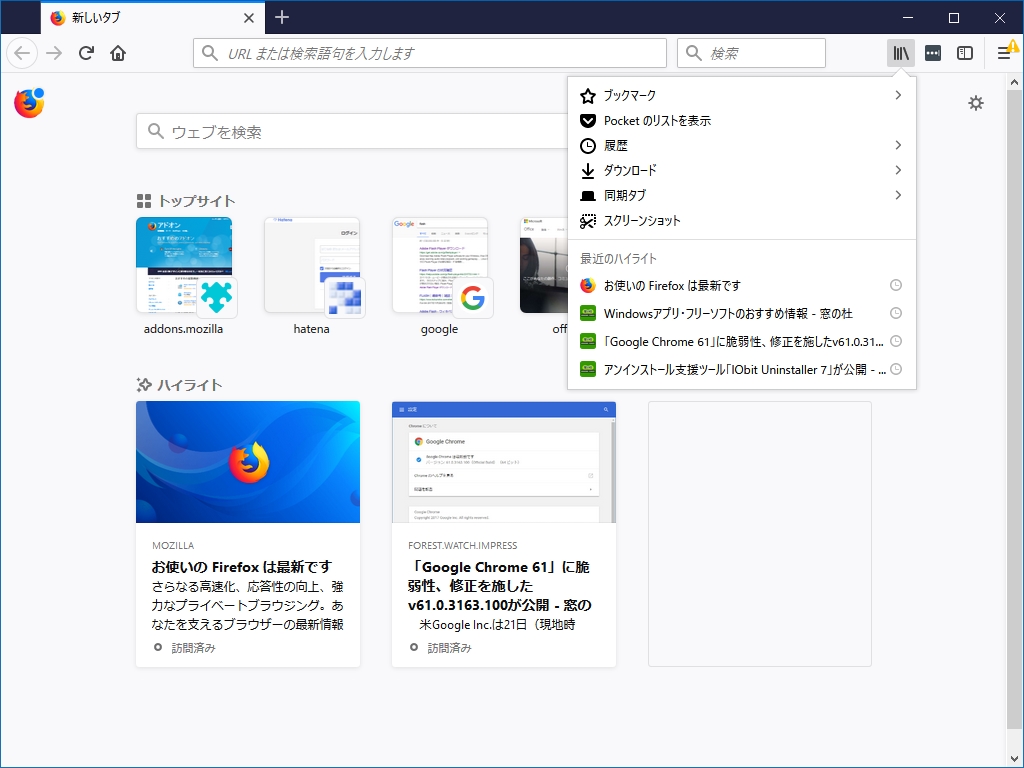Viewport: 1024px width, 768px height.
Task: Click the ハイライト section heading
Action: tap(190, 385)
